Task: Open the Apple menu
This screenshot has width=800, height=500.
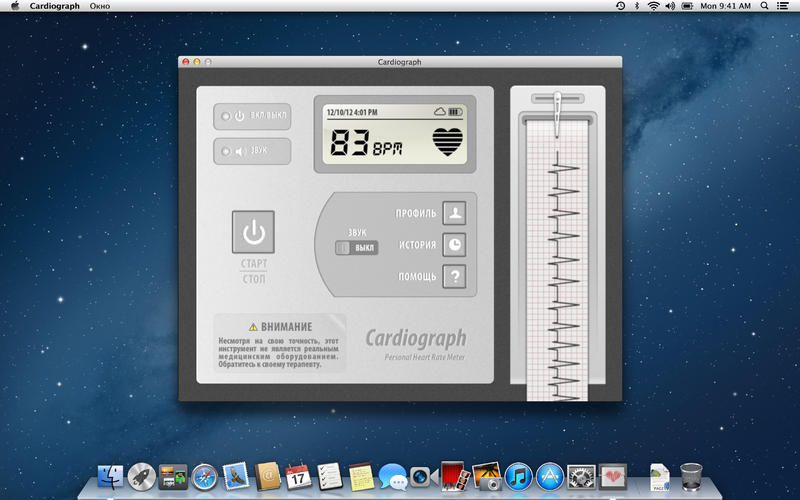Action: 15,6
